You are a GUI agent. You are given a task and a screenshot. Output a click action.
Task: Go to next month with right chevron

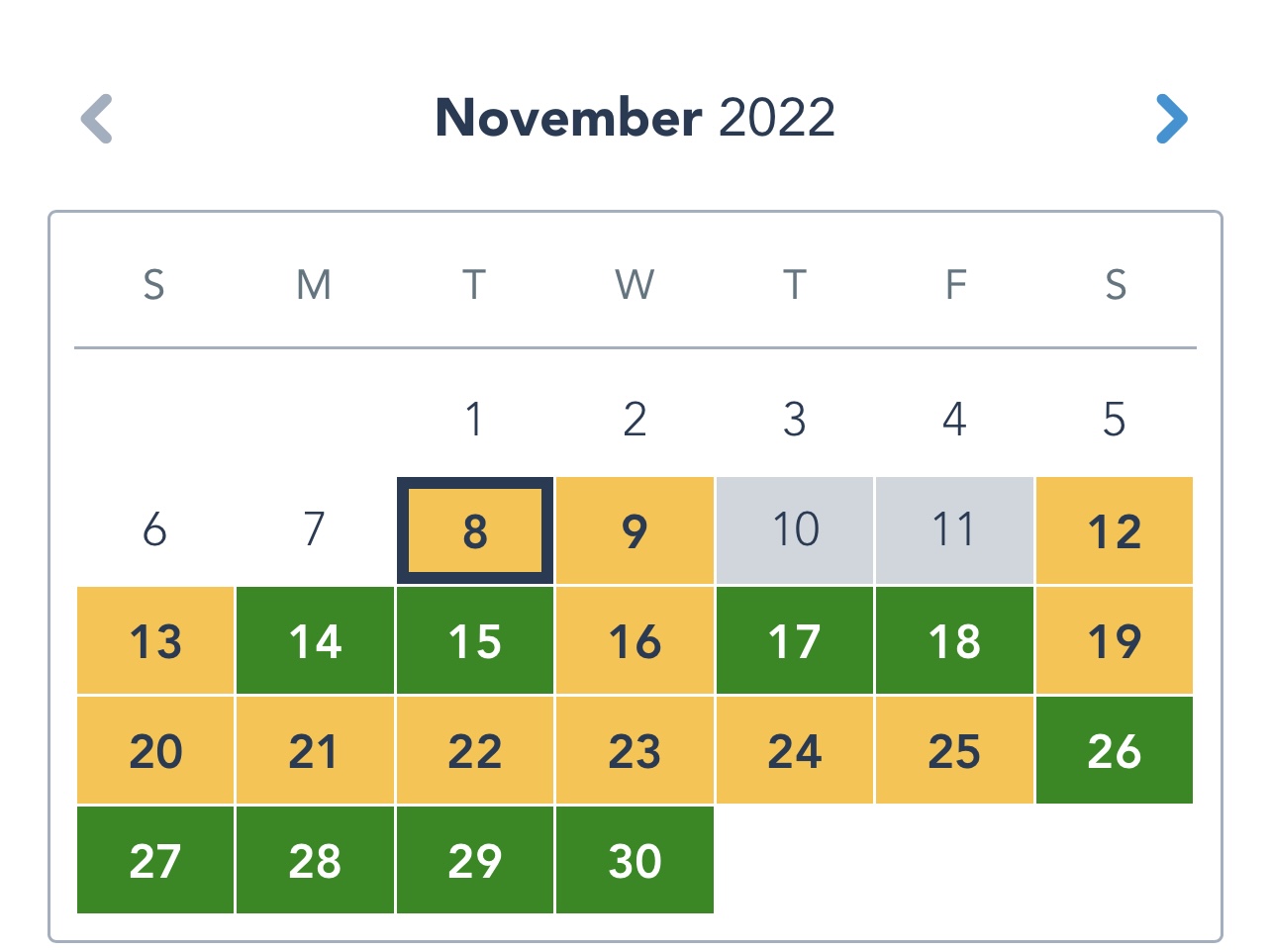pyautogui.click(x=1171, y=119)
